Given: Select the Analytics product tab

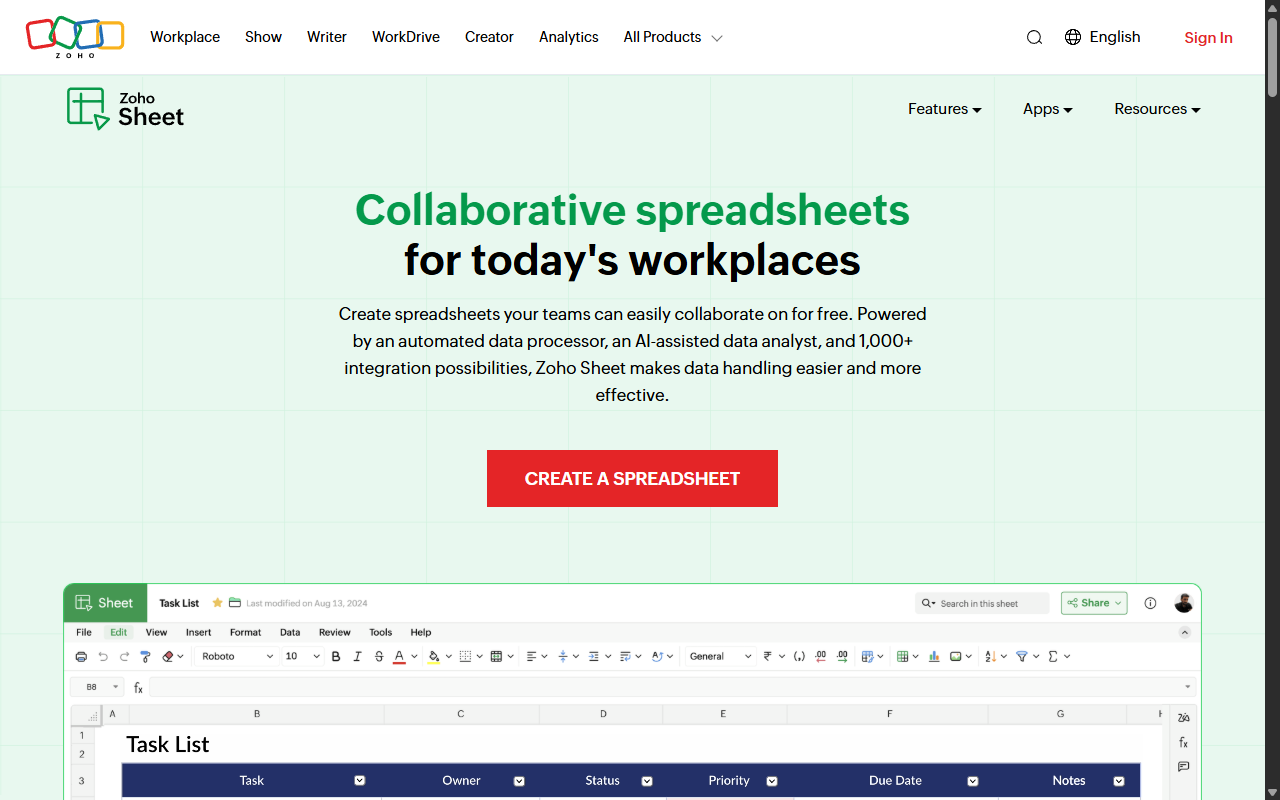Looking at the screenshot, I should click(568, 37).
